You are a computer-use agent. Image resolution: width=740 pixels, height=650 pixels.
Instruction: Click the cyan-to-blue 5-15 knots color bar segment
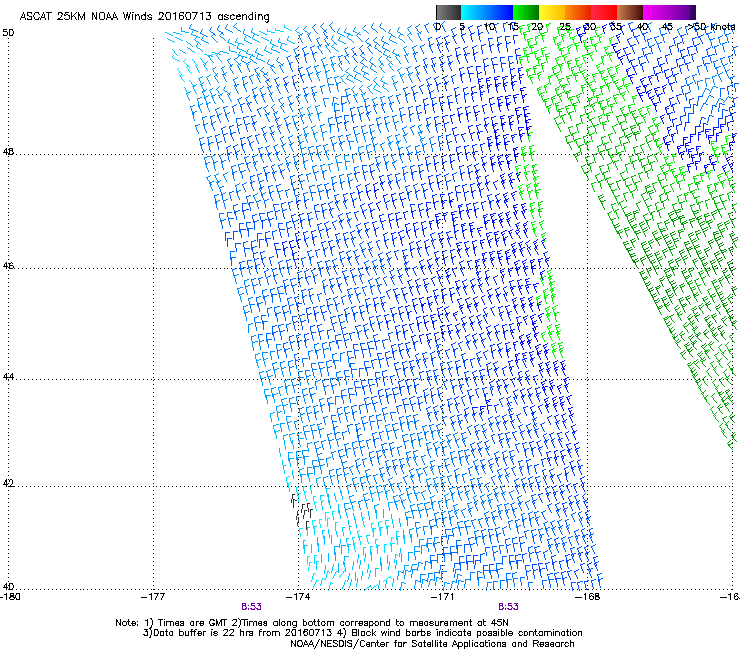[x=487, y=12]
